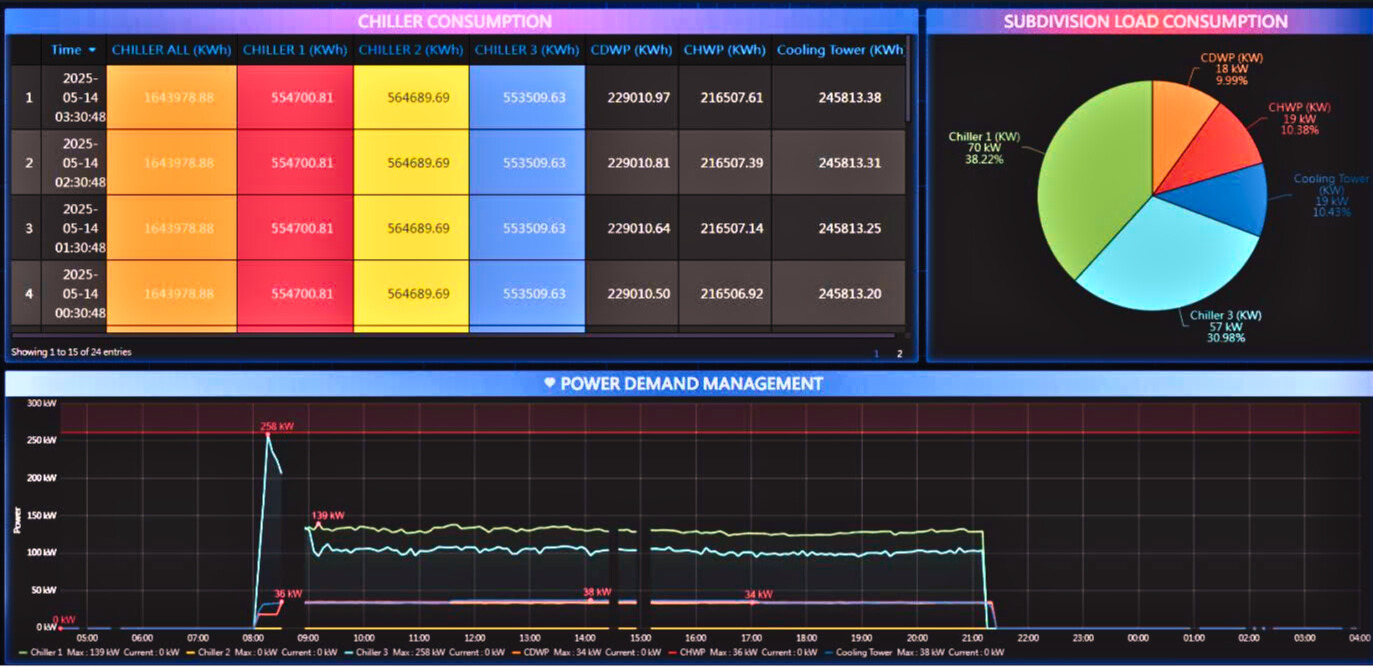1373x667 pixels.
Task: Sort by CHILLER 1 (KWh) column header
Action: 295,50
